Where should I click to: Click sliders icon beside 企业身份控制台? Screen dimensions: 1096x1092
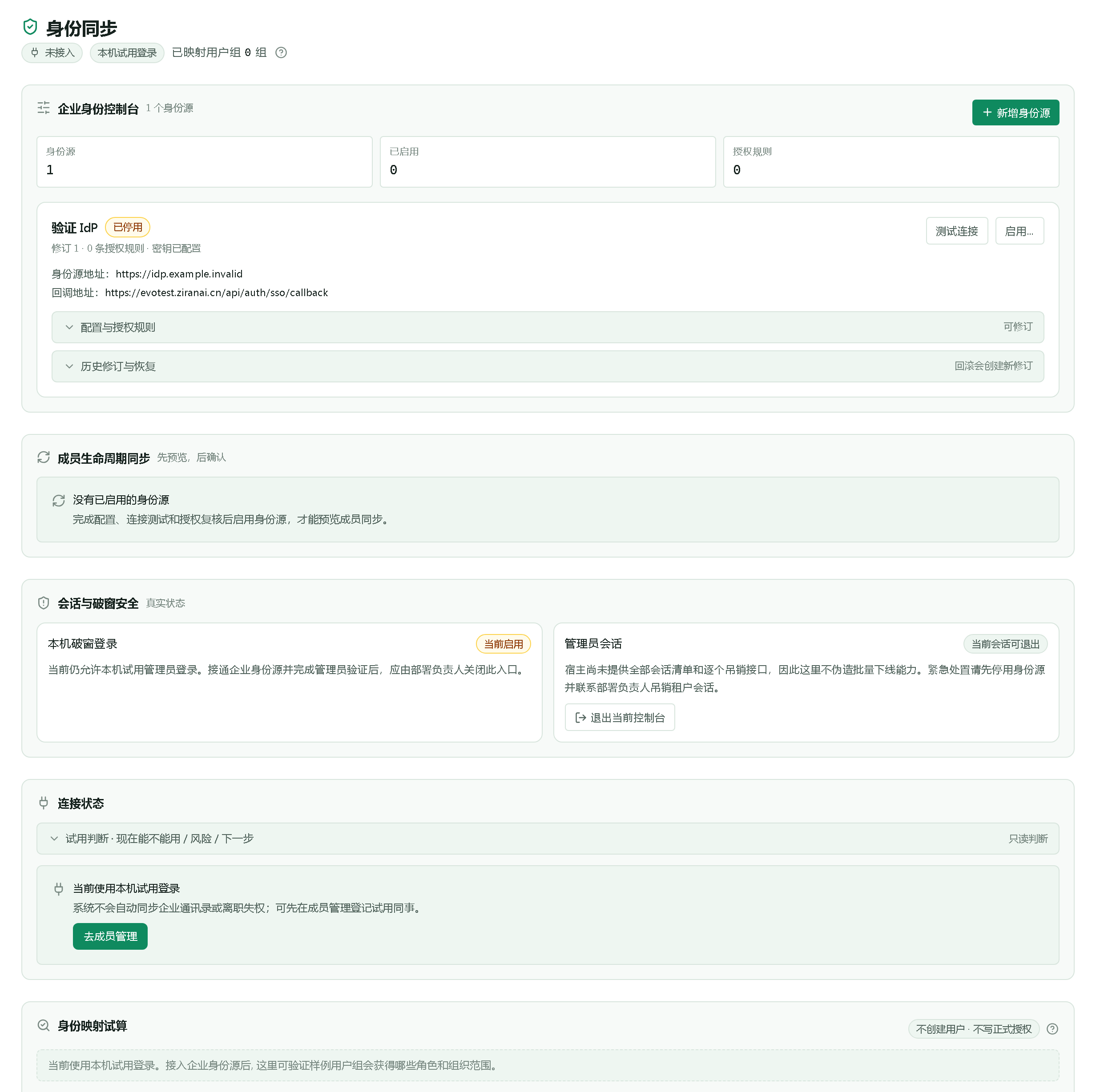click(44, 108)
